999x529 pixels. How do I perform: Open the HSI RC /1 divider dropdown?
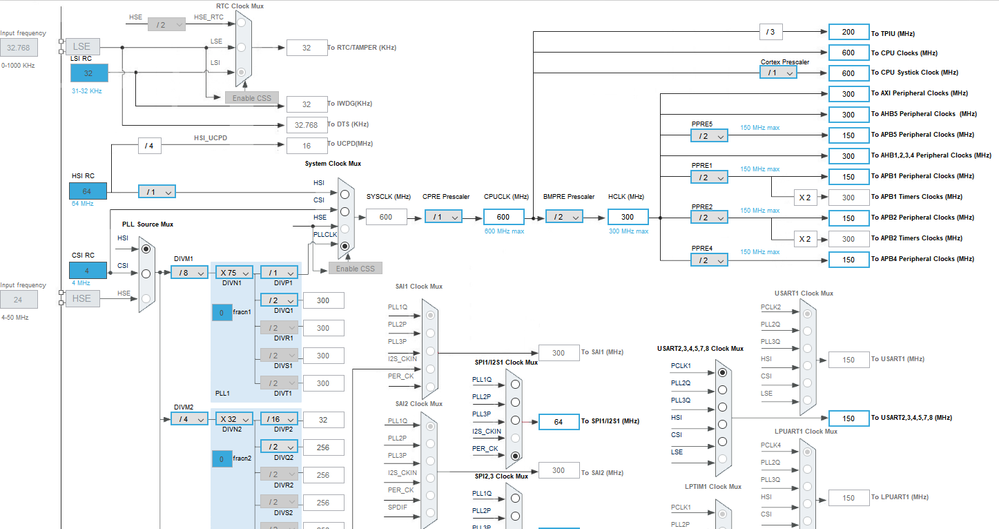159,191
